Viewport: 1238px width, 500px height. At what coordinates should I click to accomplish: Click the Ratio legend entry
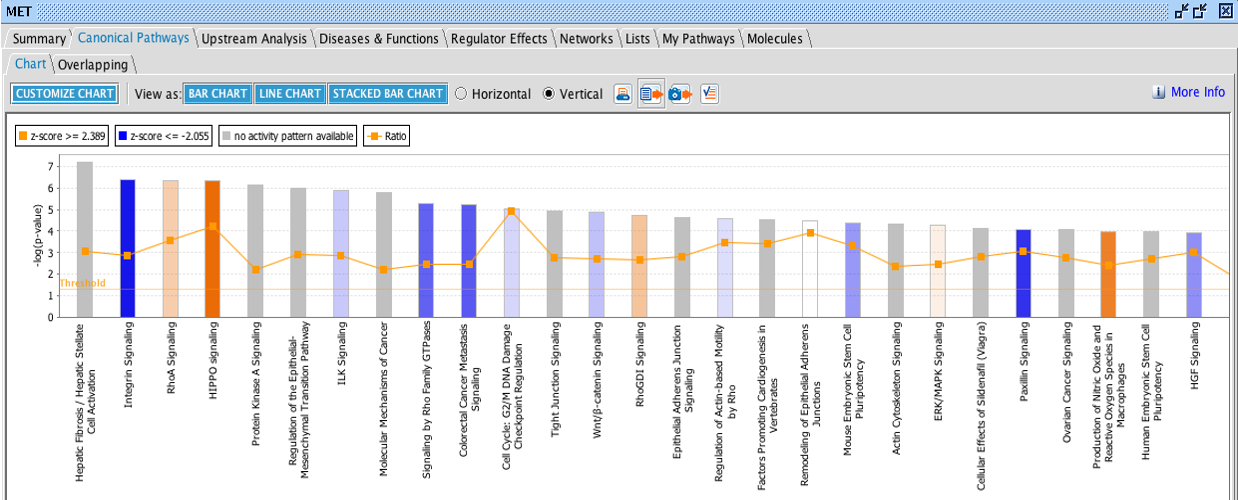coord(386,136)
